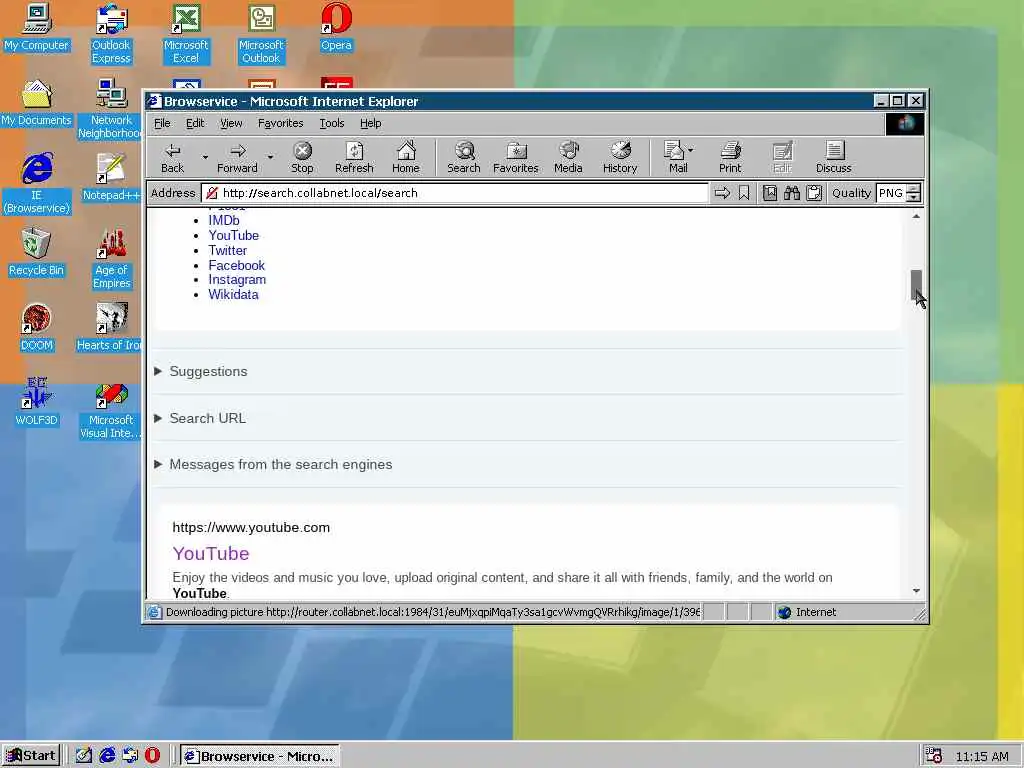This screenshot has width=1024, height=768.
Task: Open the Forward button history dropdown arrow
Action: point(270,157)
